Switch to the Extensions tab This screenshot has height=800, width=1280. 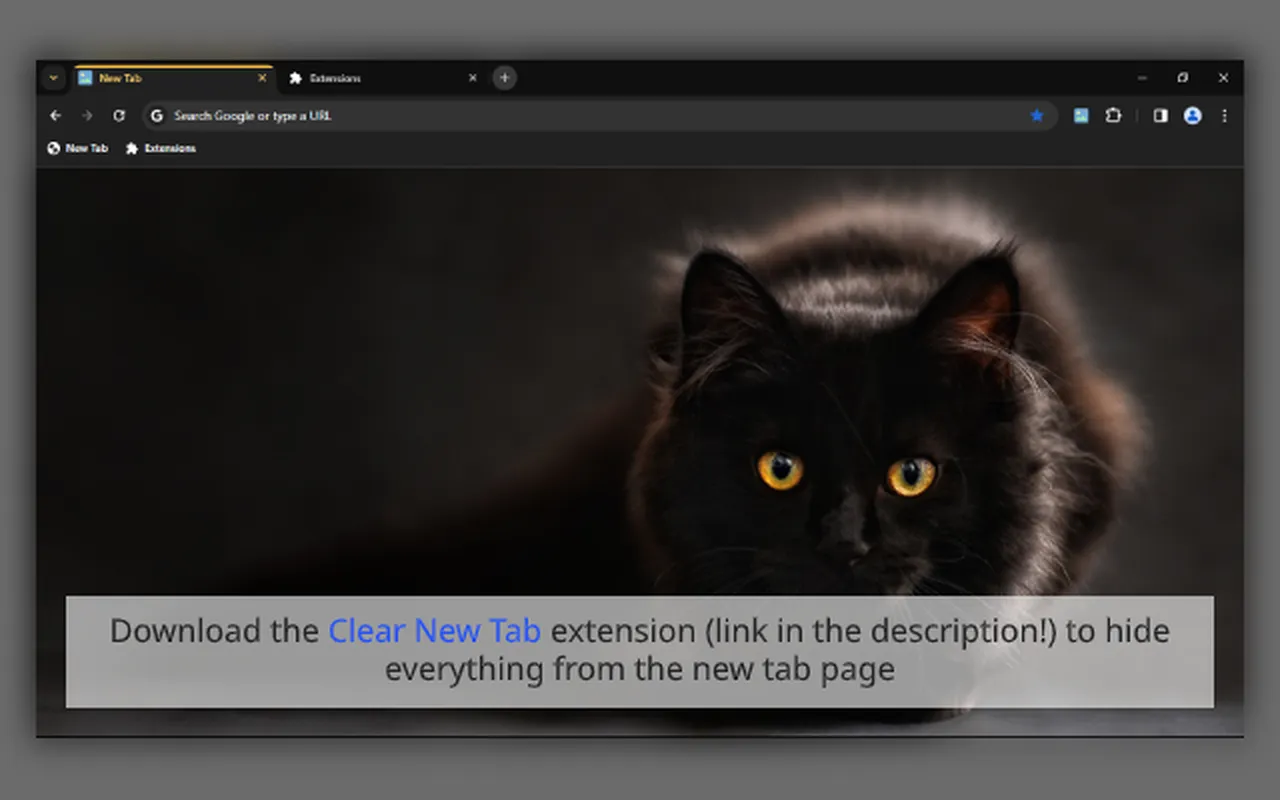click(381, 78)
